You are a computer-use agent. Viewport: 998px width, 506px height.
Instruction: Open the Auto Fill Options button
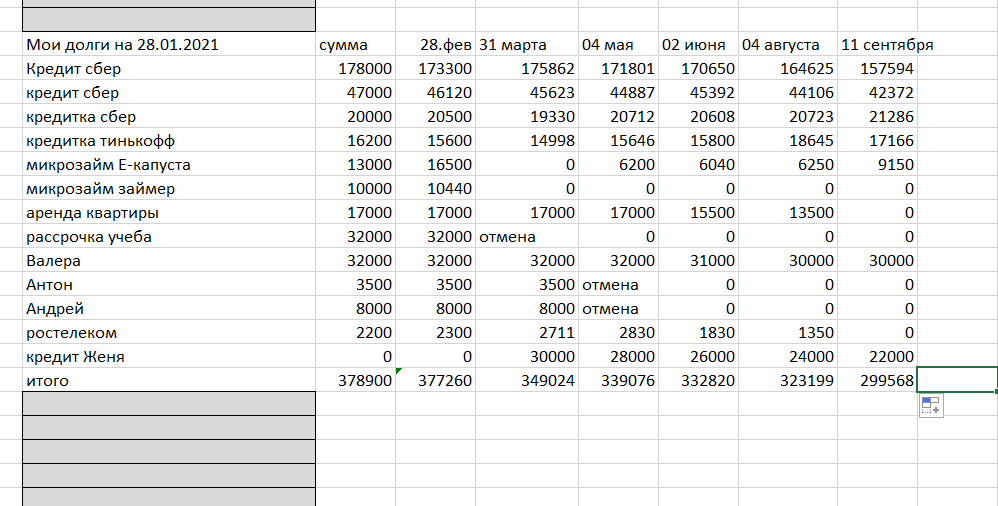pyautogui.click(x=931, y=405)
